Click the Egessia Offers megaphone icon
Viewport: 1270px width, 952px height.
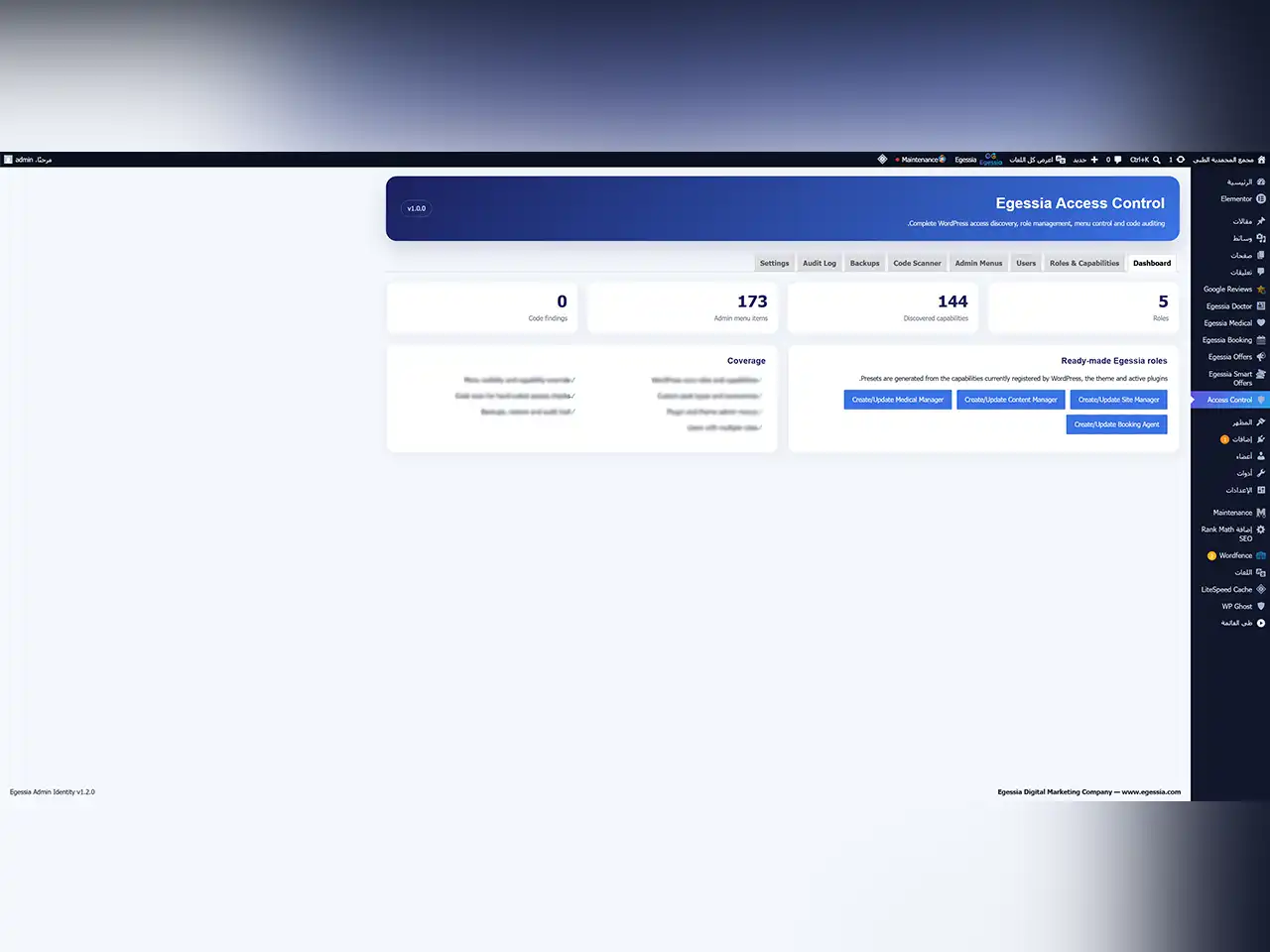pos(1261,357)
